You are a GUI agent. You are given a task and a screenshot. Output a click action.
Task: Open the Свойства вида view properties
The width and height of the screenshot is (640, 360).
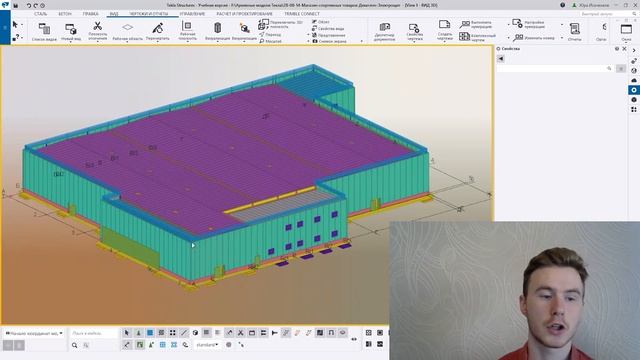(328, 29)
